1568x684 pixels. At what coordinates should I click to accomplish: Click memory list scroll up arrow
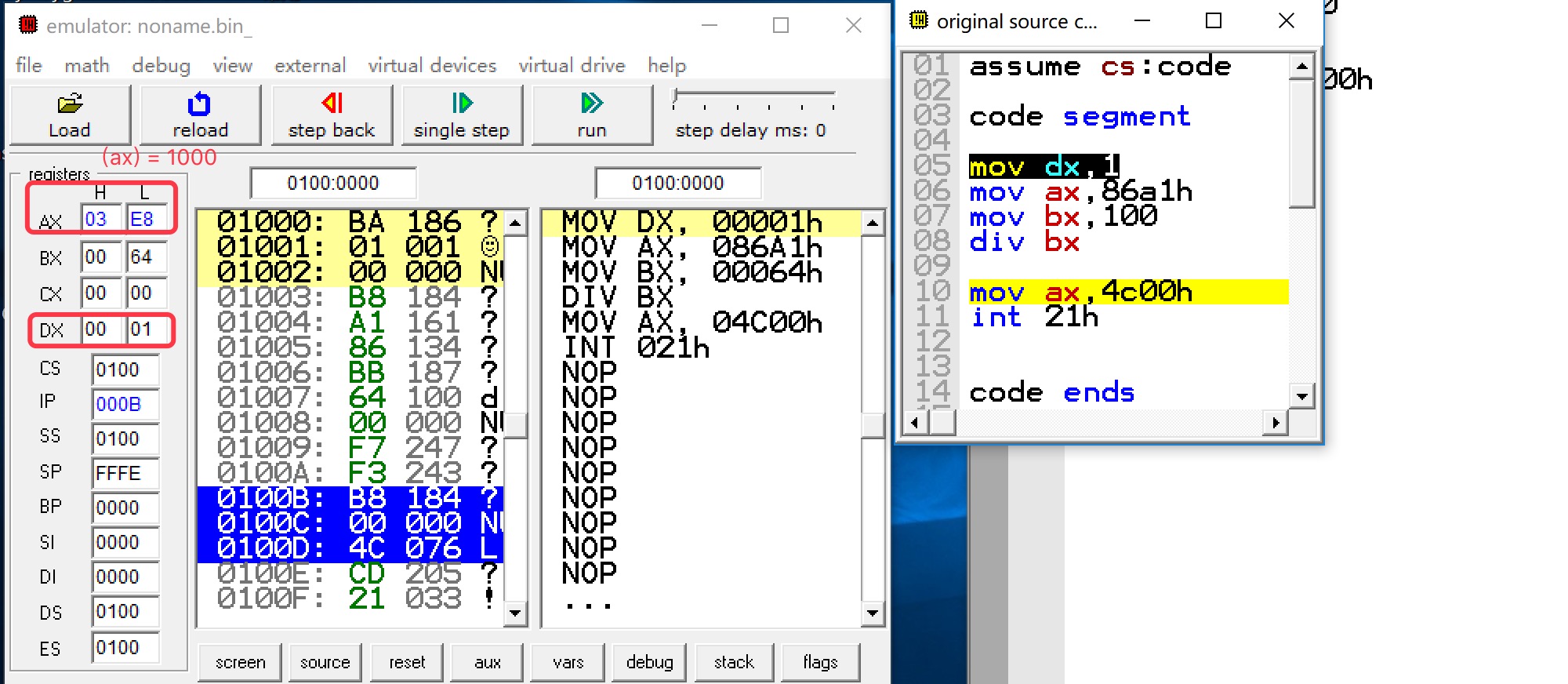515,223
